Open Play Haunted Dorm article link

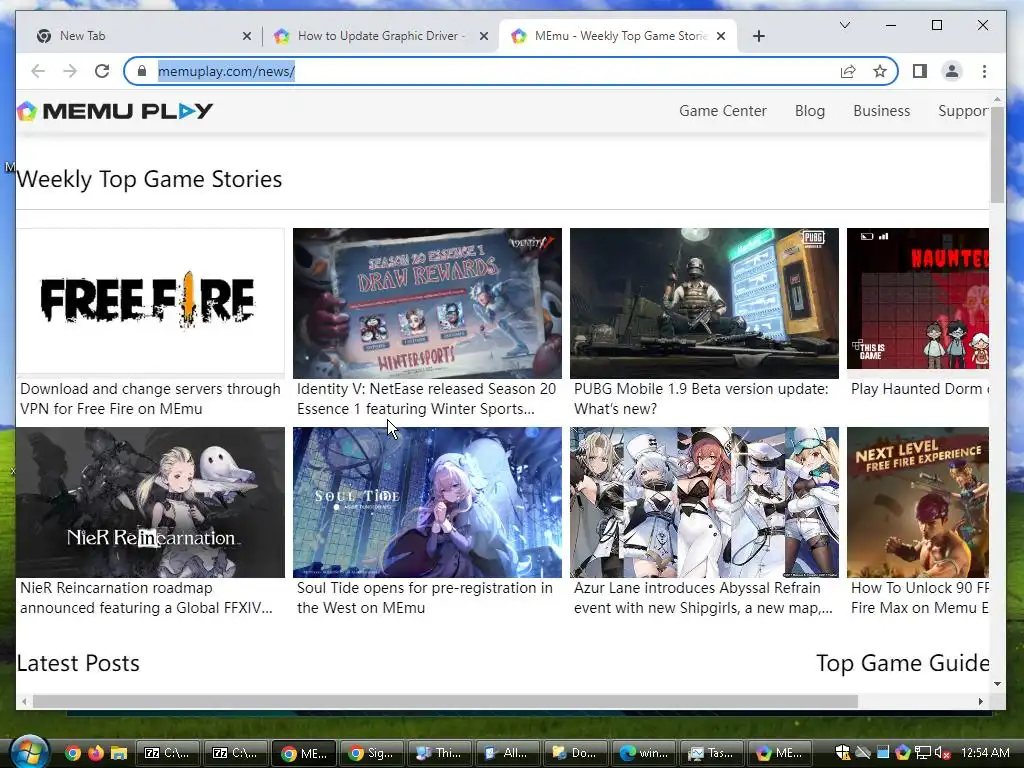(920, 389)
